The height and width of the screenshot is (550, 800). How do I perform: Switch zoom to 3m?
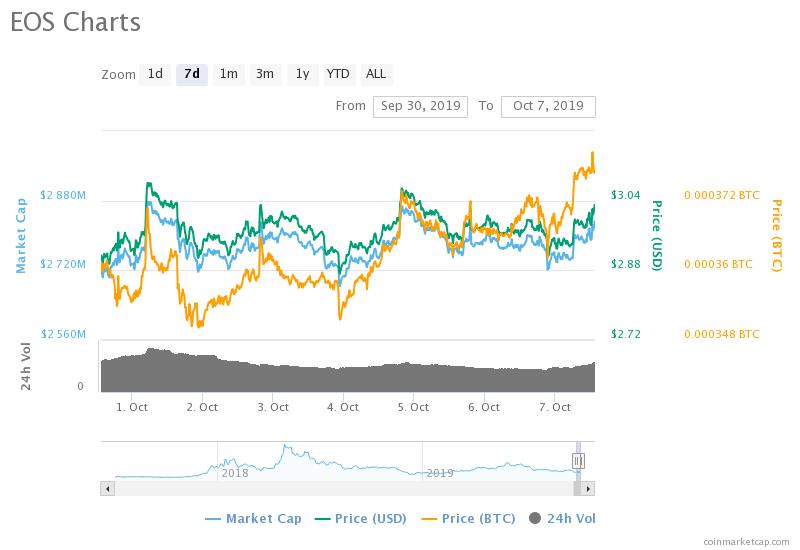tap(265, 74)
